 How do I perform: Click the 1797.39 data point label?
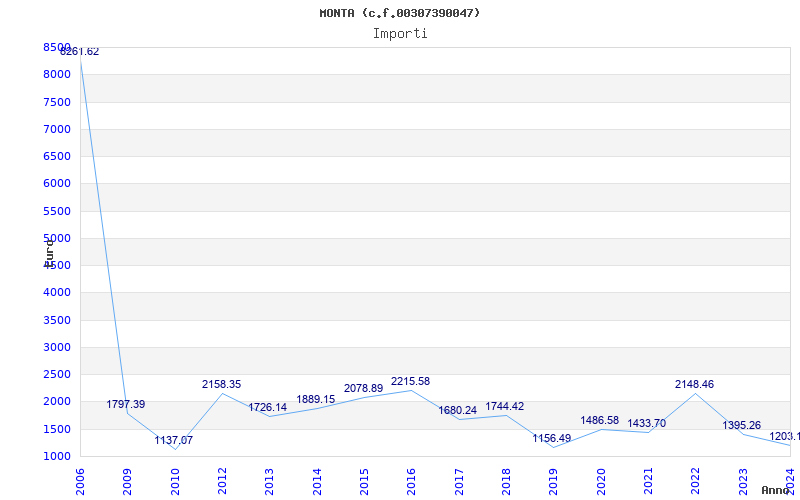tap(126, 405)
